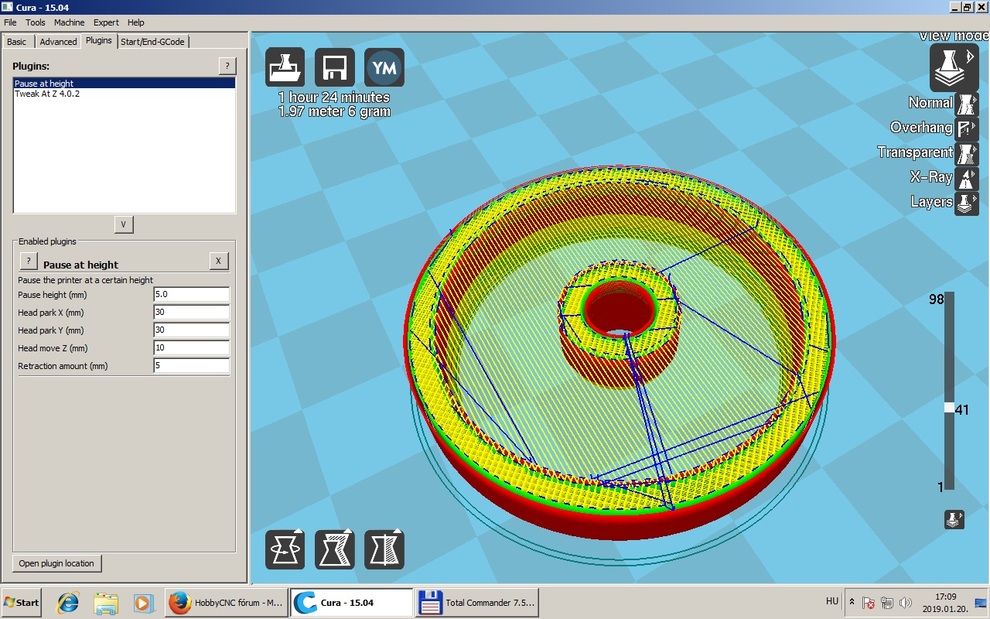Open the Expert menu
This screenshot has width=990, height=619.
pyautogui.click(x=105, y=22)
